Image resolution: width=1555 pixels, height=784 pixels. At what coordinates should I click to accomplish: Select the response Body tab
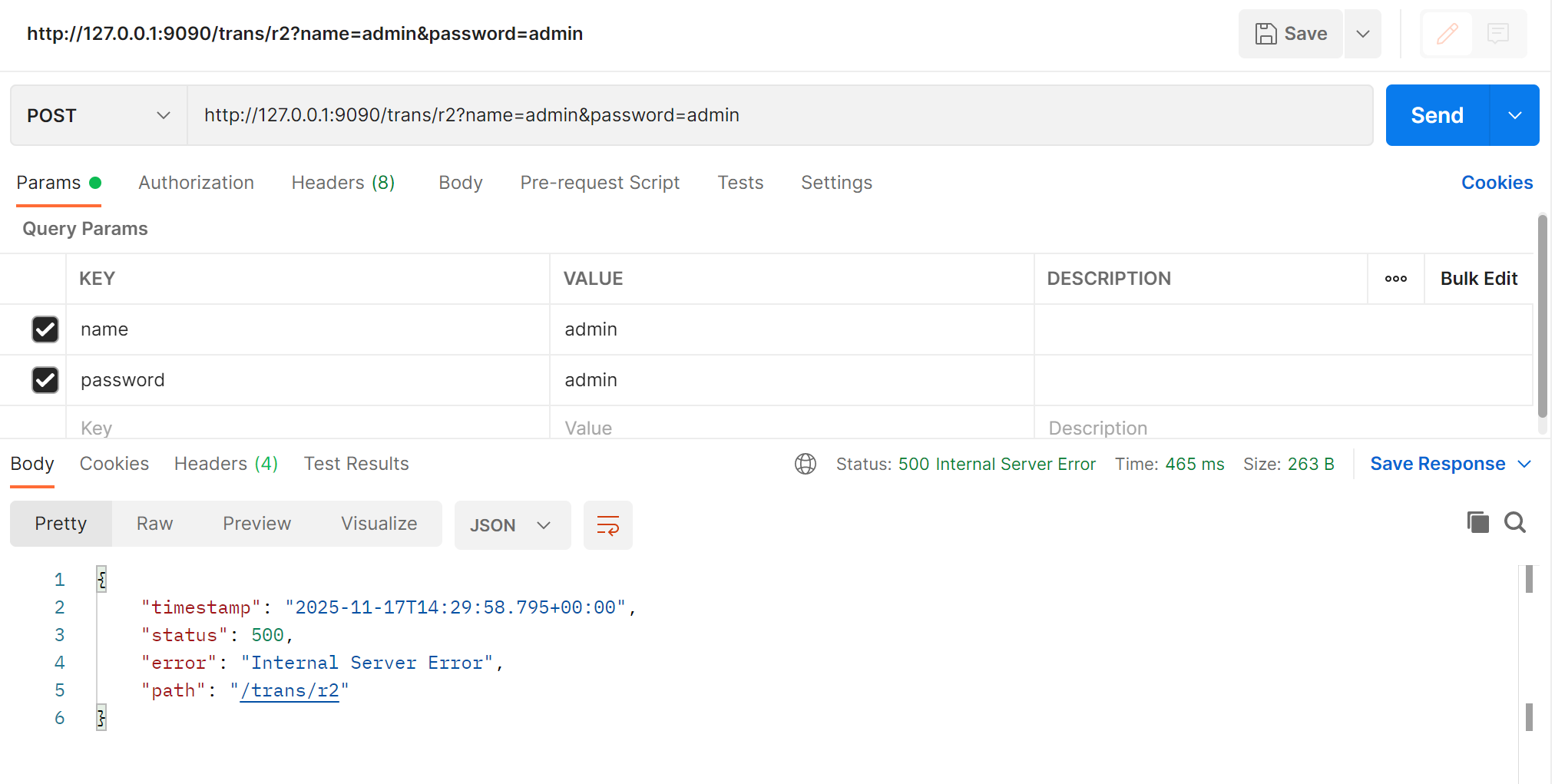pos(32,464)
